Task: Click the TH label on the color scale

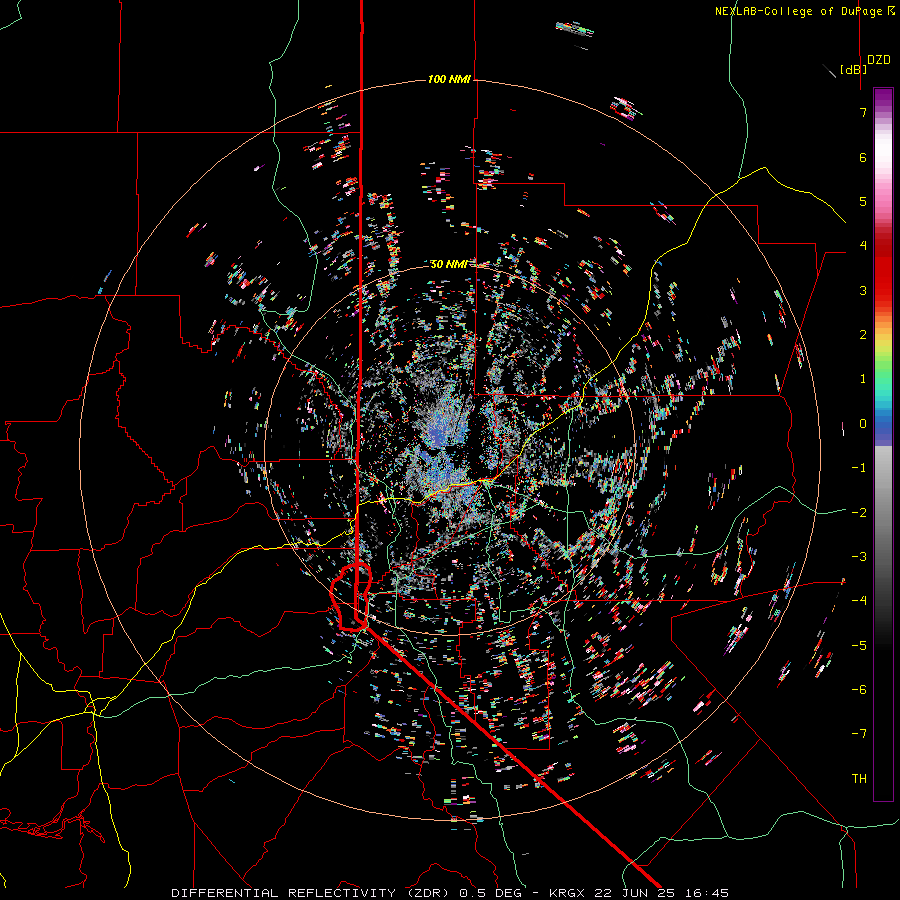Action: click(x=859, y=779)
